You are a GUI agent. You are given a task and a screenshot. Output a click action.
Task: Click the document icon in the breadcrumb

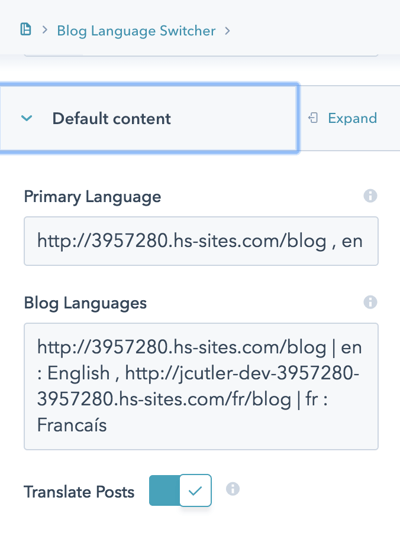click(x=26, y=30)
